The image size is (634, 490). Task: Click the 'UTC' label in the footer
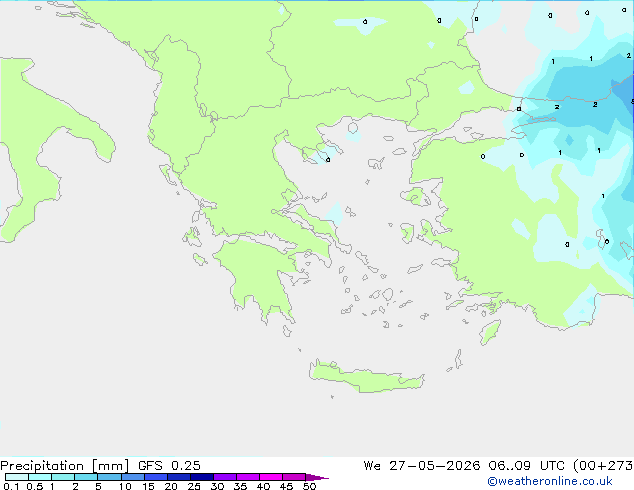(x=553, y=466)
